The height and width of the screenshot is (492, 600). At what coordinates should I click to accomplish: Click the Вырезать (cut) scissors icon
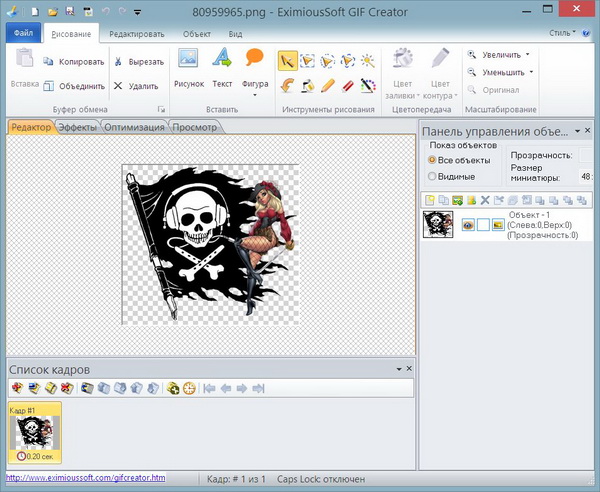click(118, 62)
